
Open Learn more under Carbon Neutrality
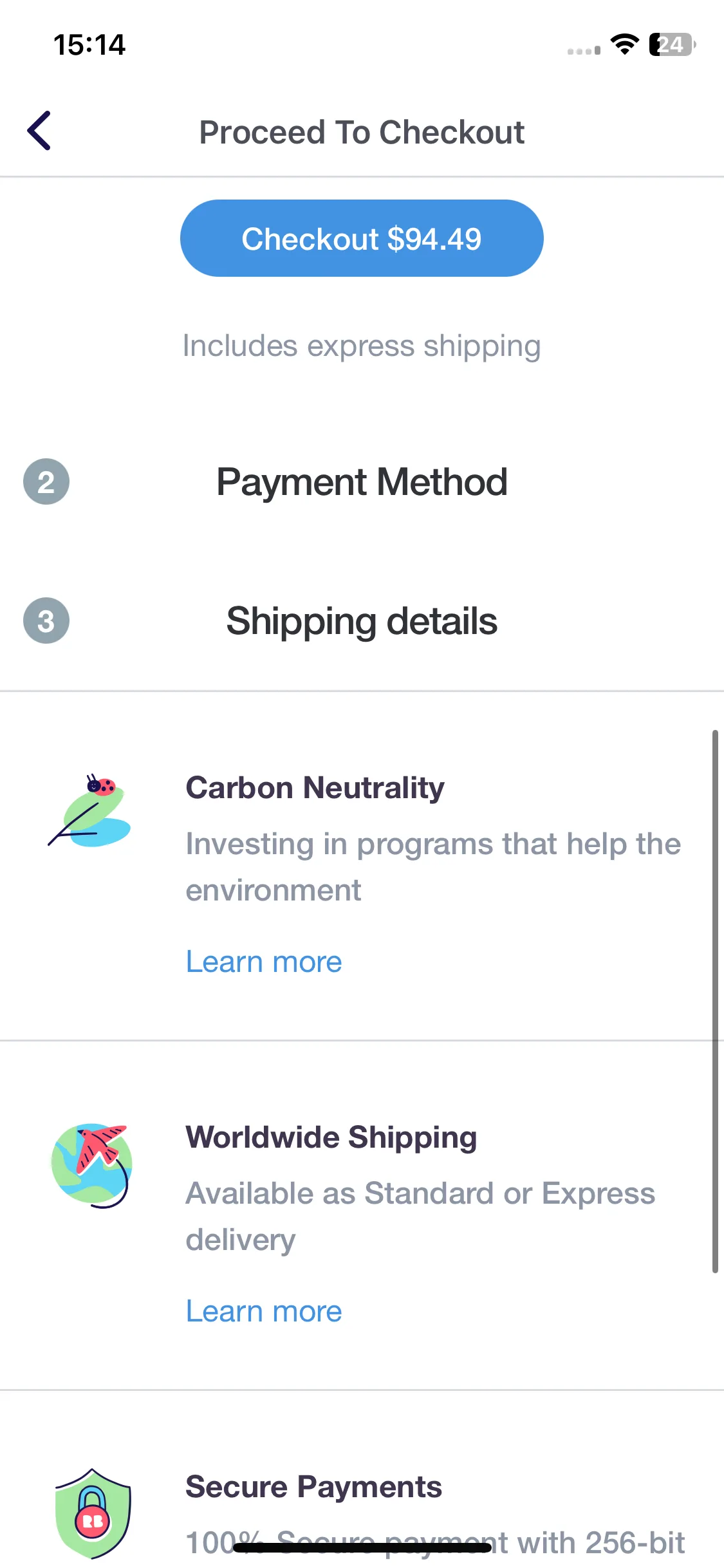(264, 962)
